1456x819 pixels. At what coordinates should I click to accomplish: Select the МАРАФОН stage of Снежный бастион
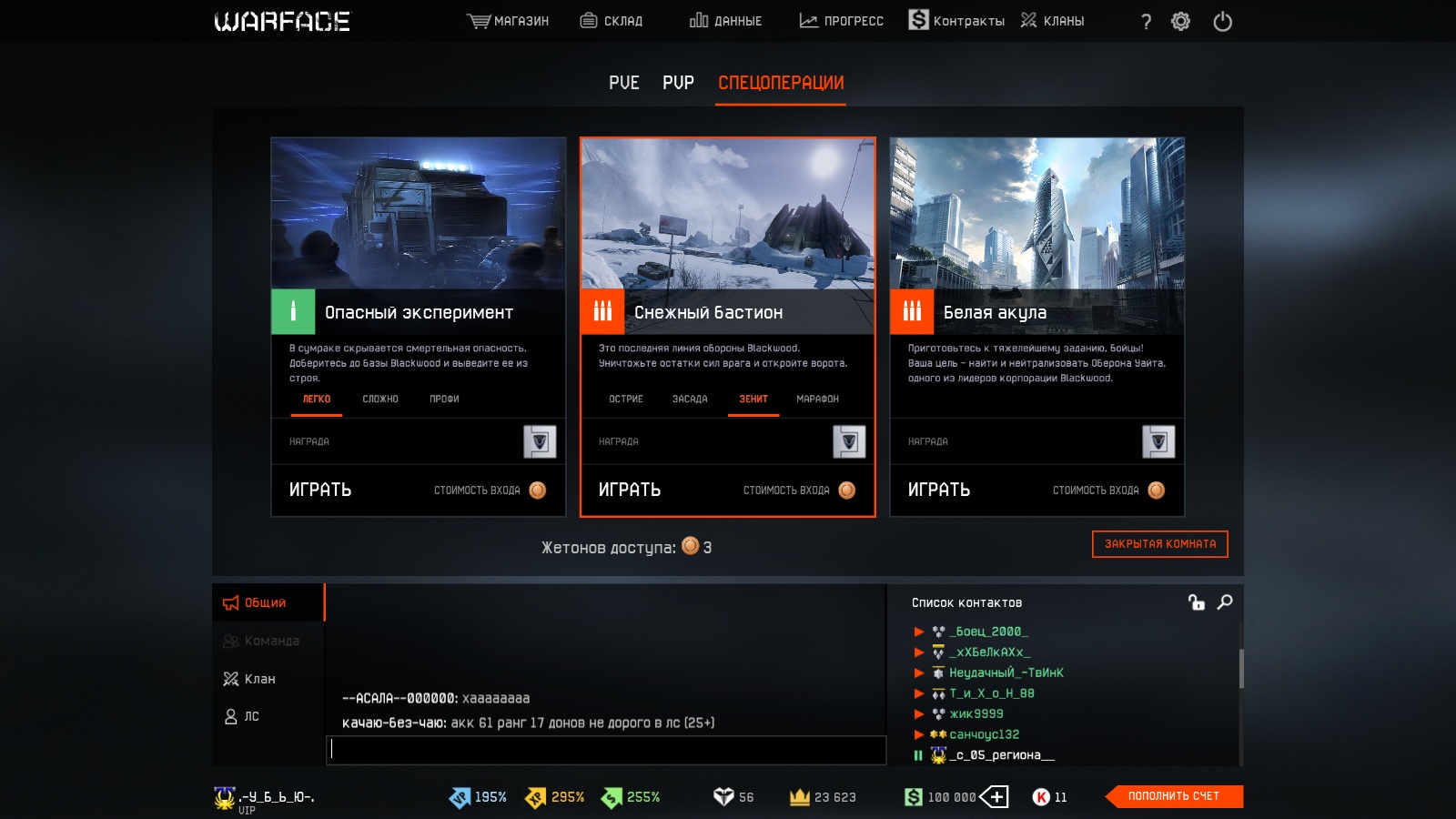pyautogui.click(x=817, y=399)
